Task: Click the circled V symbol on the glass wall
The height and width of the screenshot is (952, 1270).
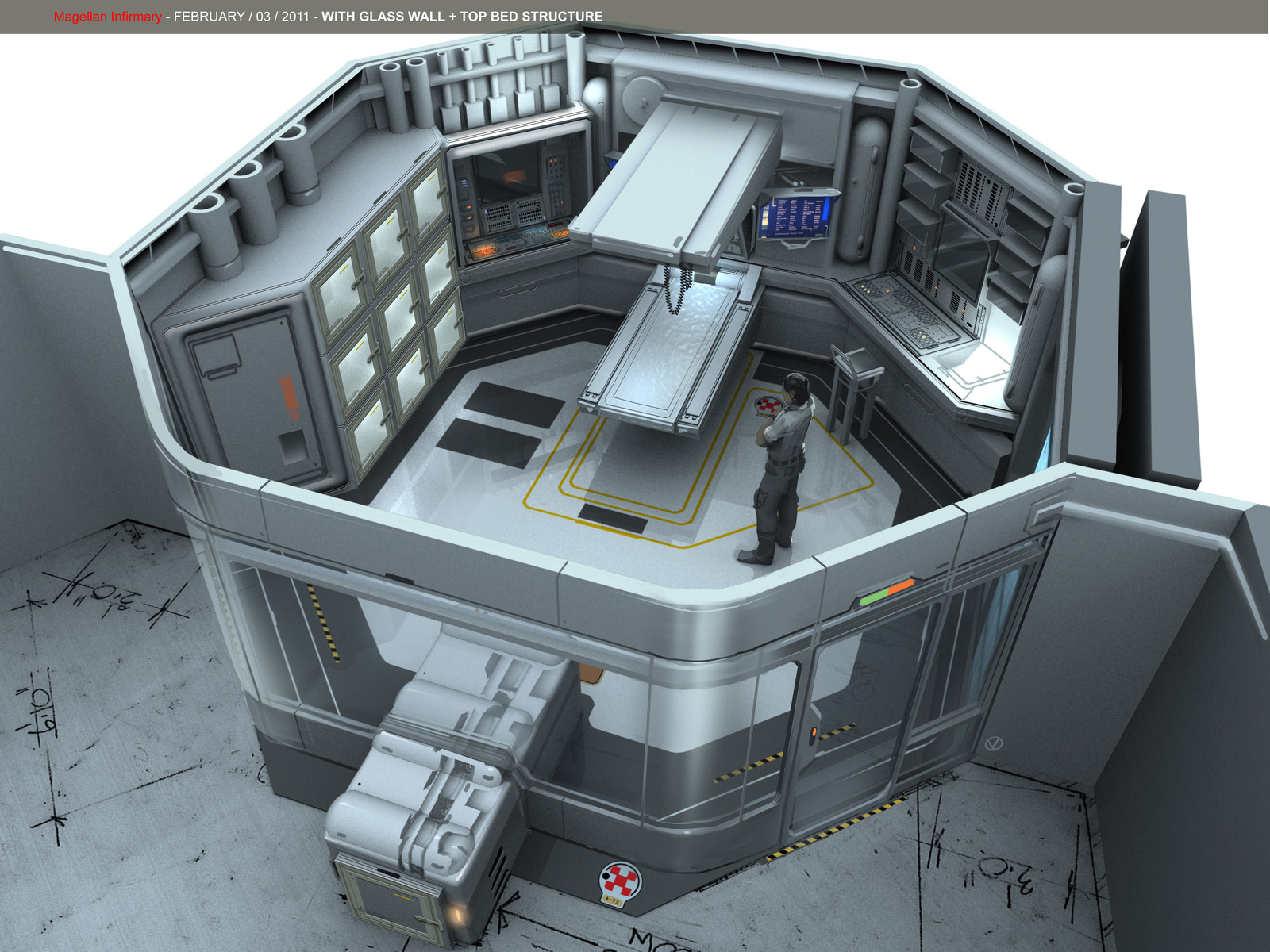Action: [x=993, y=743]
